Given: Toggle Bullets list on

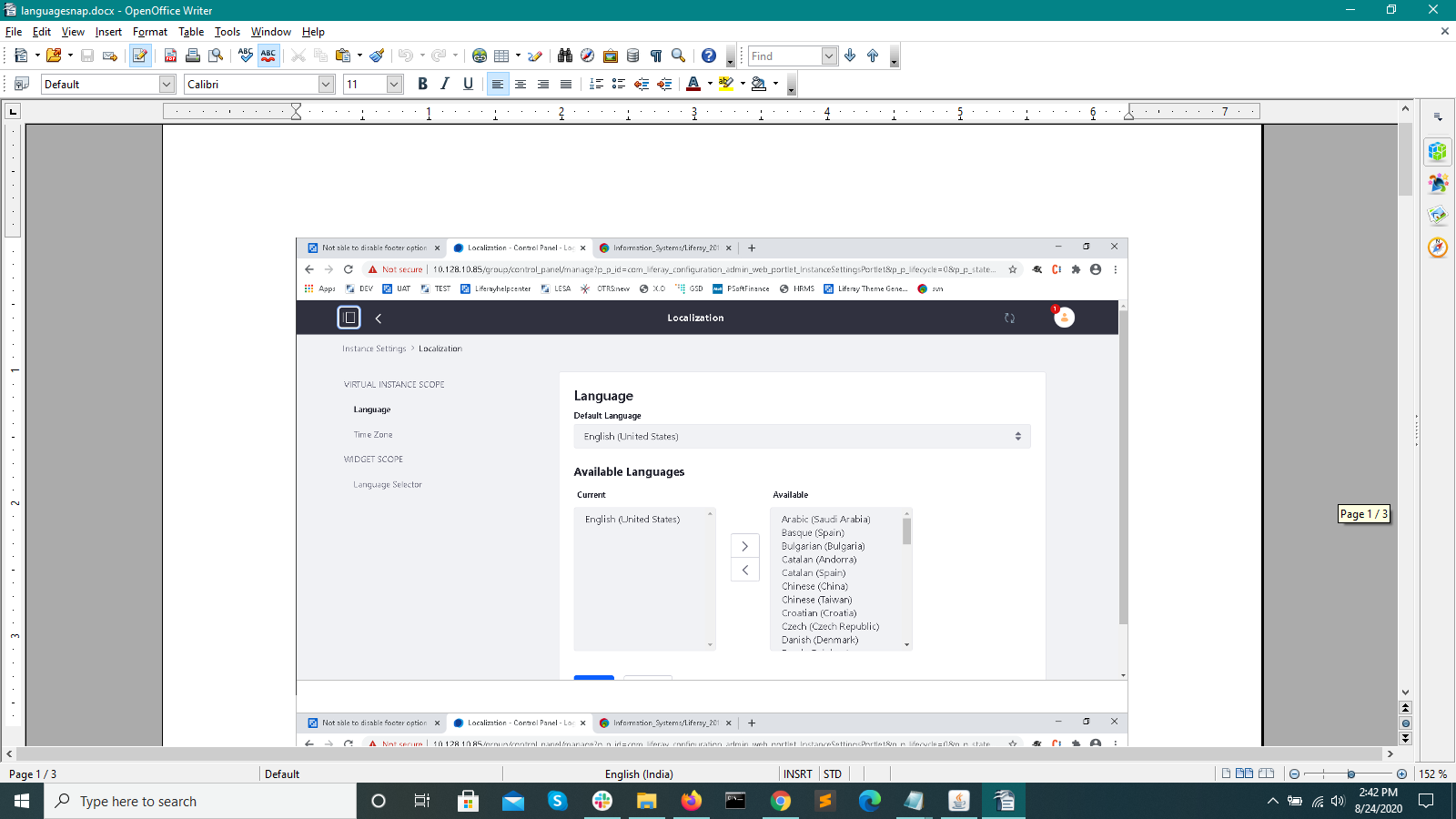Looking at the screenshot, I should pyautogui.click(x=619, y=84).
